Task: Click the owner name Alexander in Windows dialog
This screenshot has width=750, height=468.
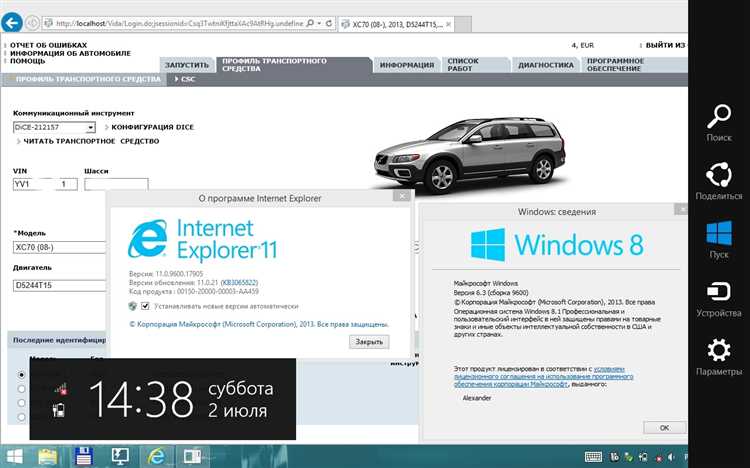Action: [476, 398]
